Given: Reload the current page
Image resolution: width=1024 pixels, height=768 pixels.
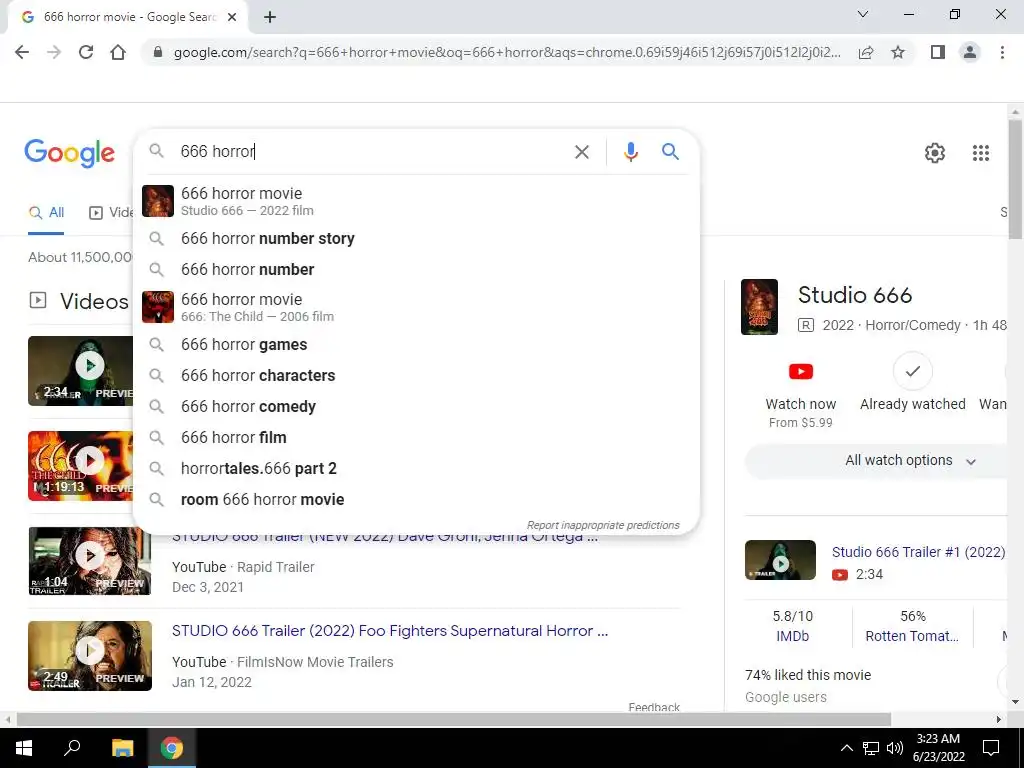Looking at the screenshot, I should [86, 52].
